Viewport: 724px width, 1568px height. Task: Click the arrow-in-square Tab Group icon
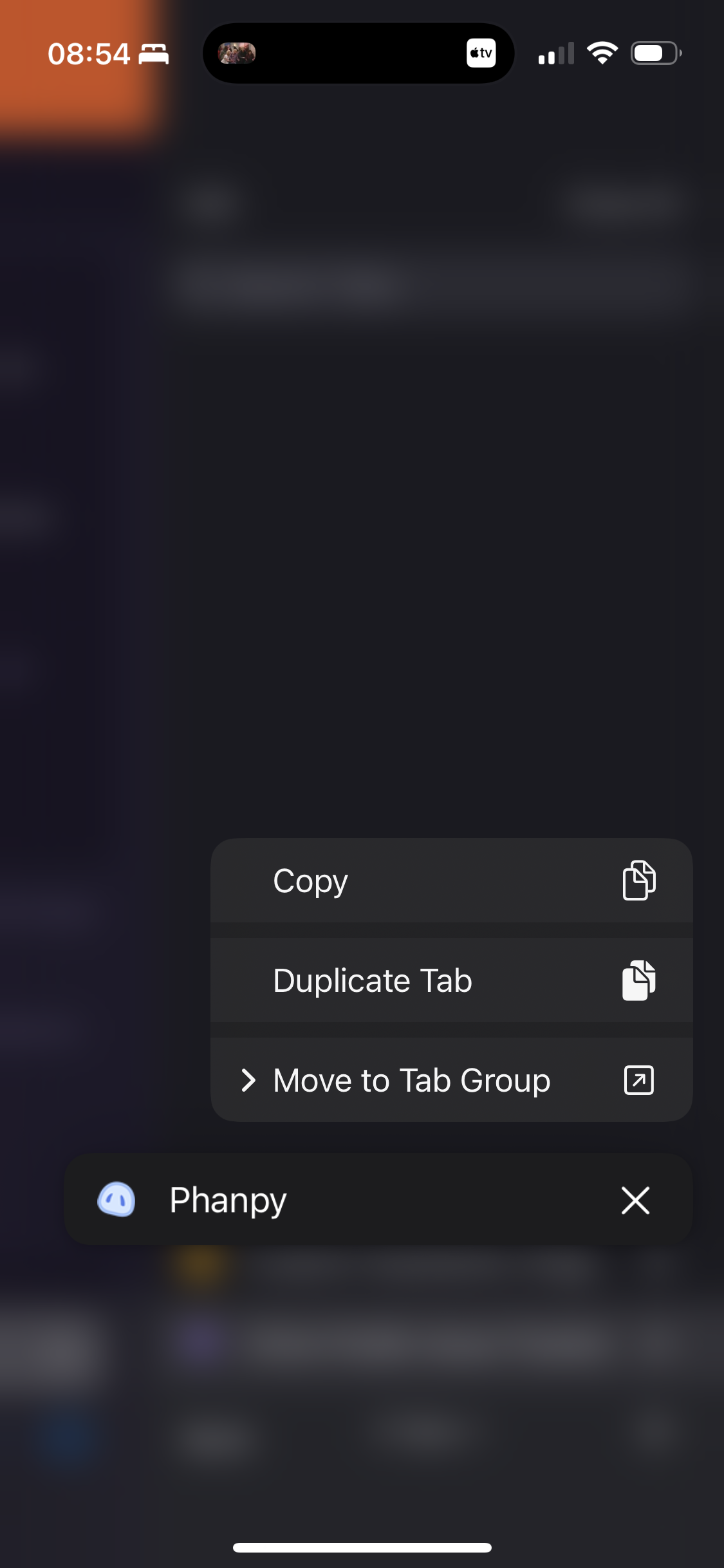[638, 1080]
